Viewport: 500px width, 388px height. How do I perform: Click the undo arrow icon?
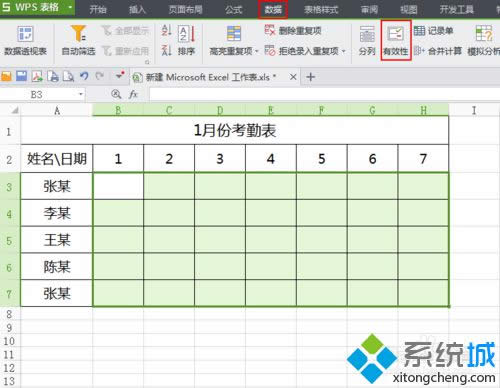(84, 76)
